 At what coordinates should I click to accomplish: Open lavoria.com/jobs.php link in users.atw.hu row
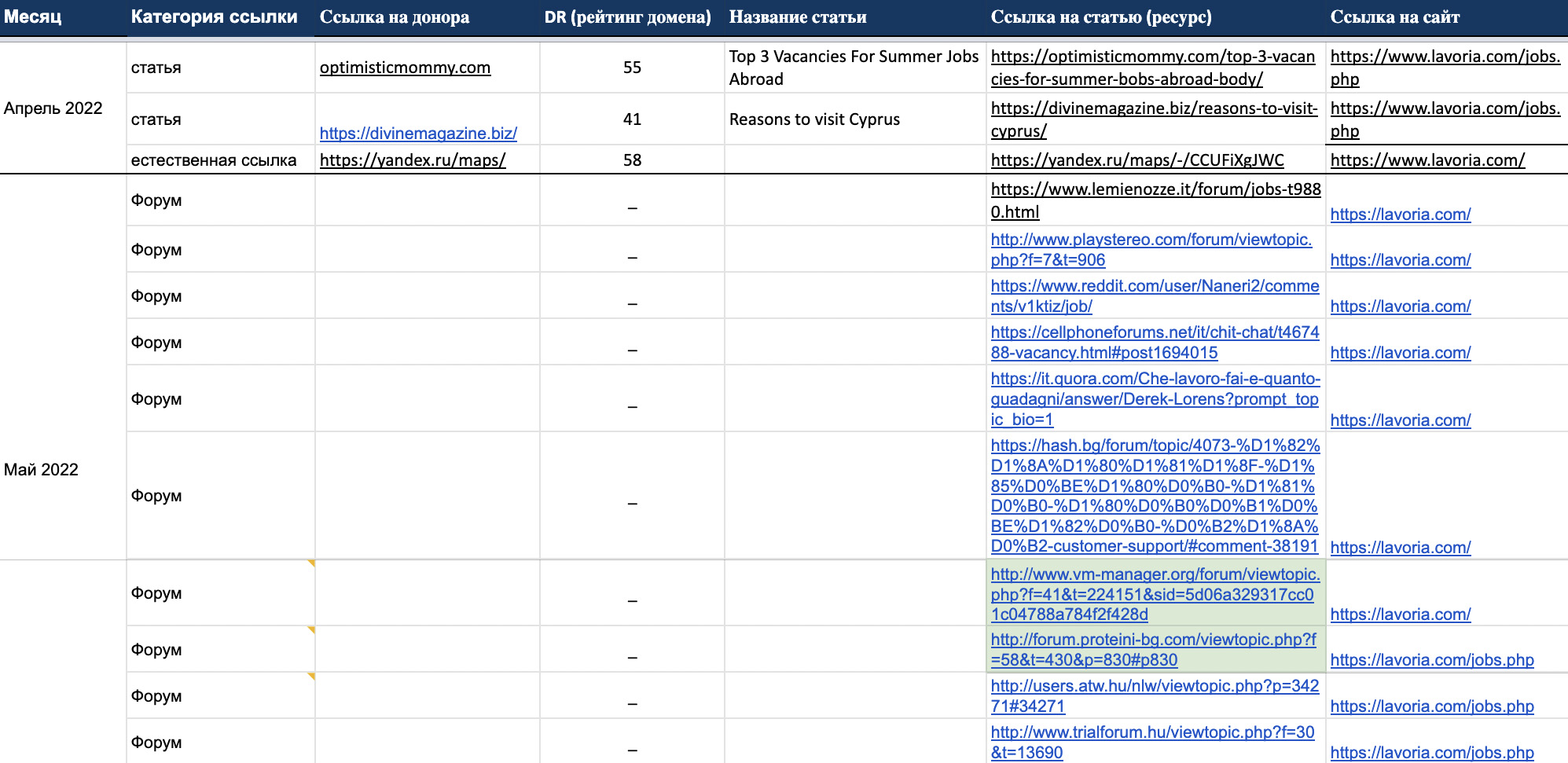(x=1432, y=706)
